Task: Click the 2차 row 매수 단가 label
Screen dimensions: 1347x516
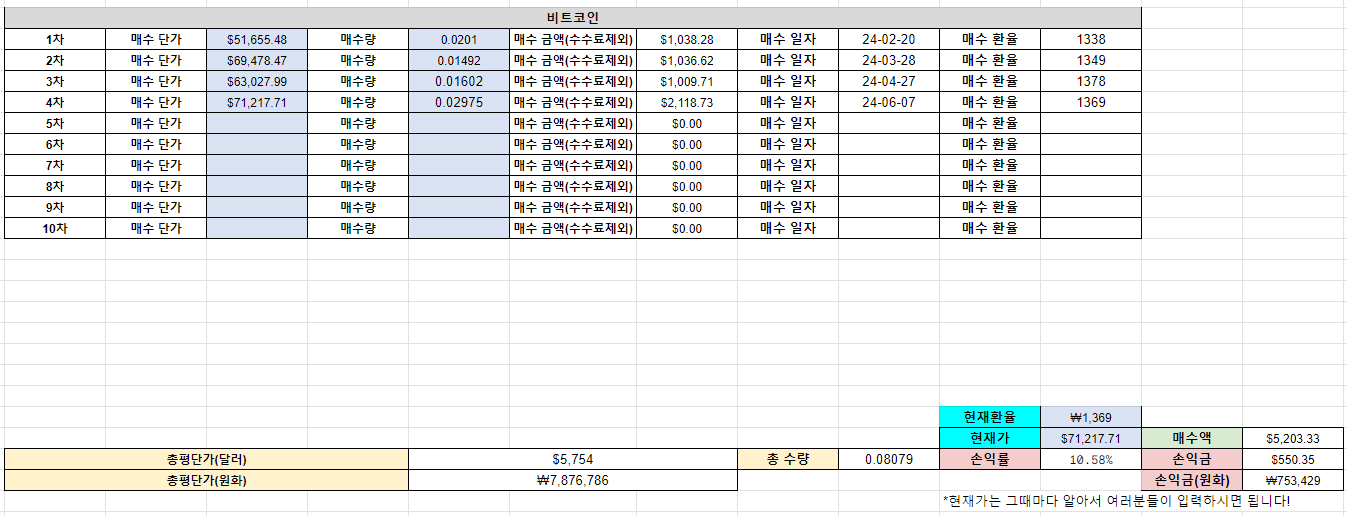Action: tap(156, 60)
